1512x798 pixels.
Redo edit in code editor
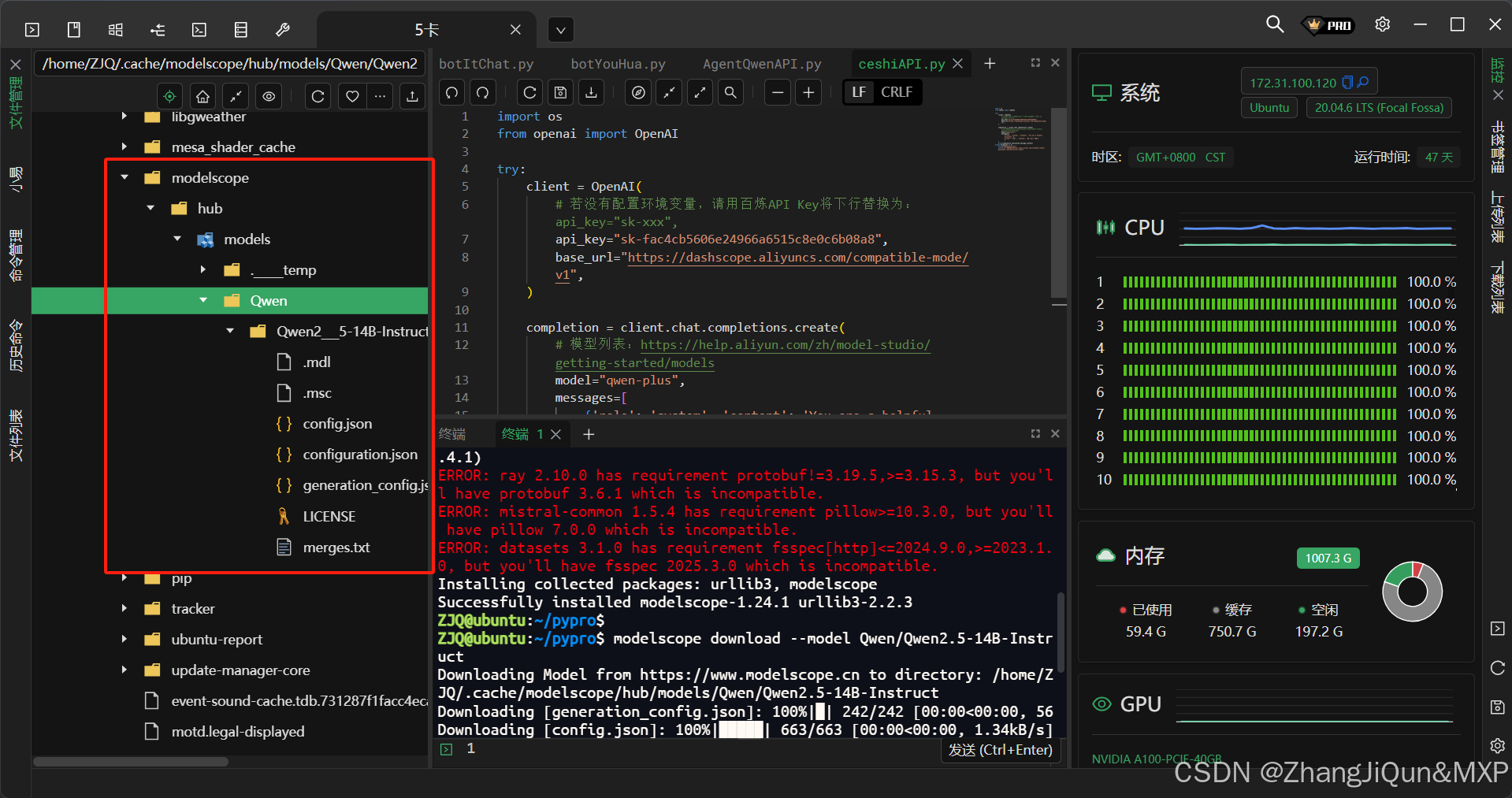tap(482, 92)
